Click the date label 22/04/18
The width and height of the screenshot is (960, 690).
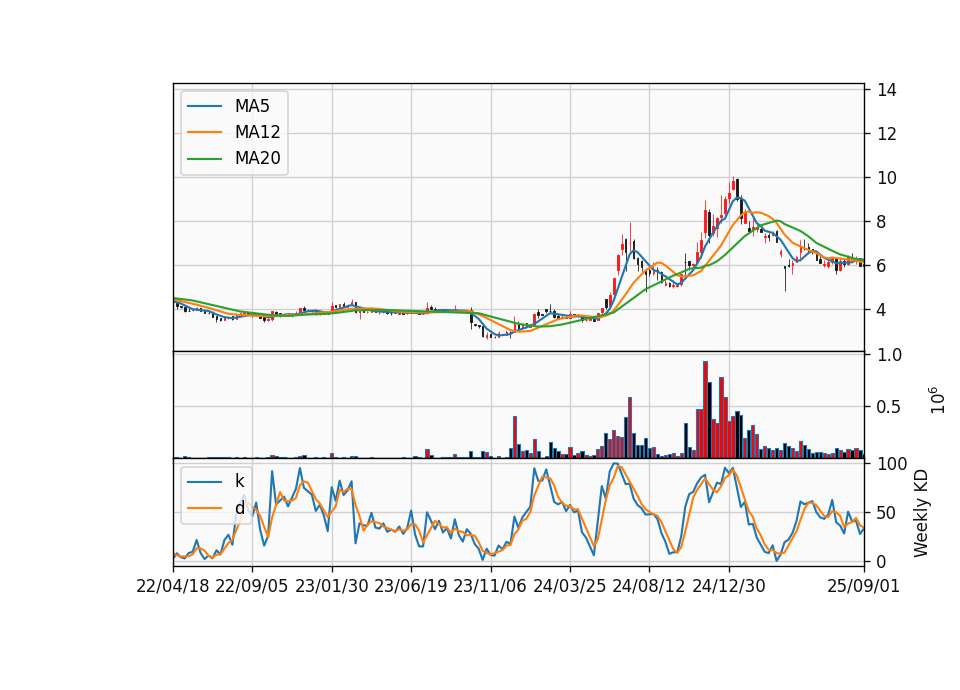[173, 586]
